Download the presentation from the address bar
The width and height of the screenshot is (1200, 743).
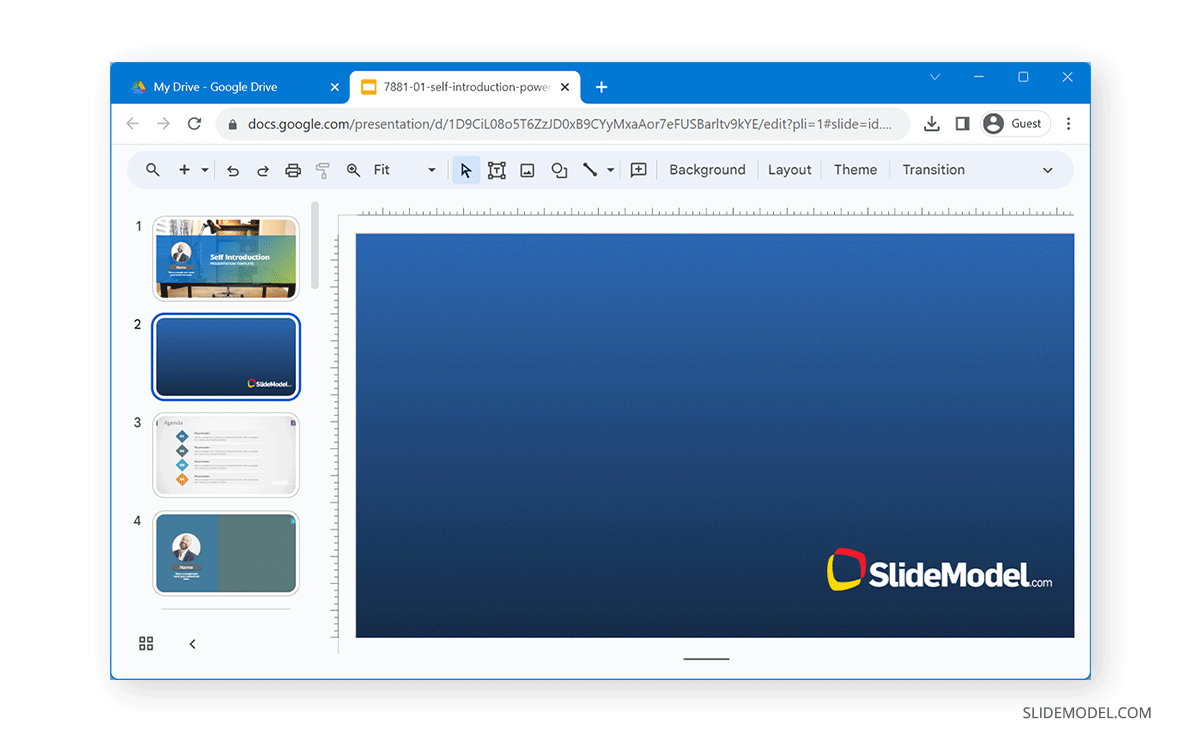931,123
